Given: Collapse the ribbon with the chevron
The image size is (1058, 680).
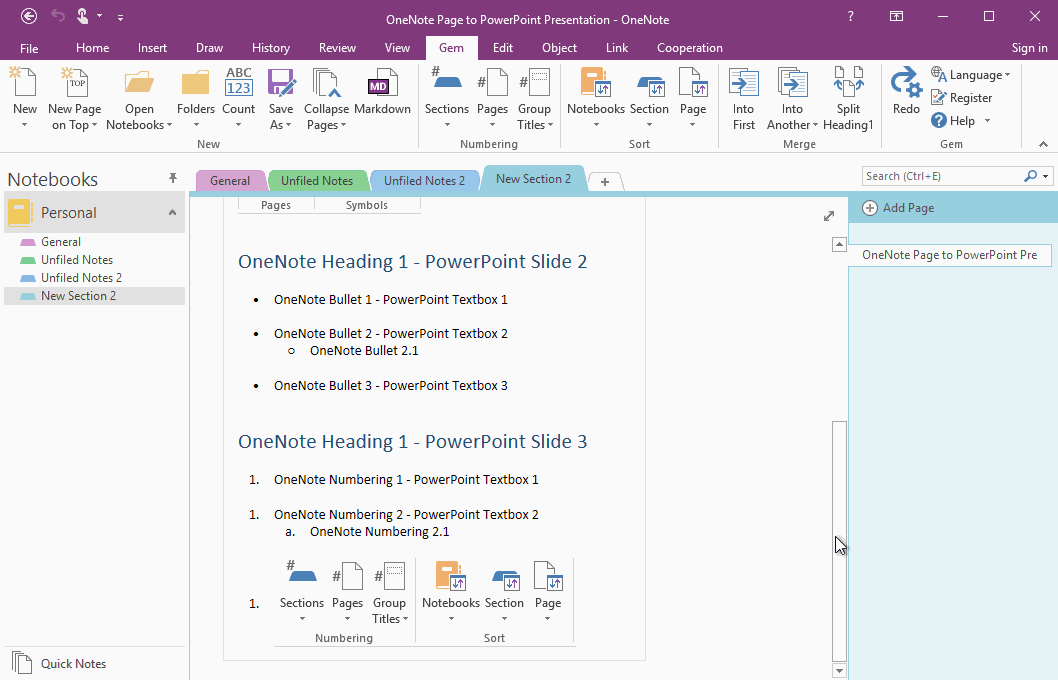Looking at the screenshot, I should (x=1043, y=143).
